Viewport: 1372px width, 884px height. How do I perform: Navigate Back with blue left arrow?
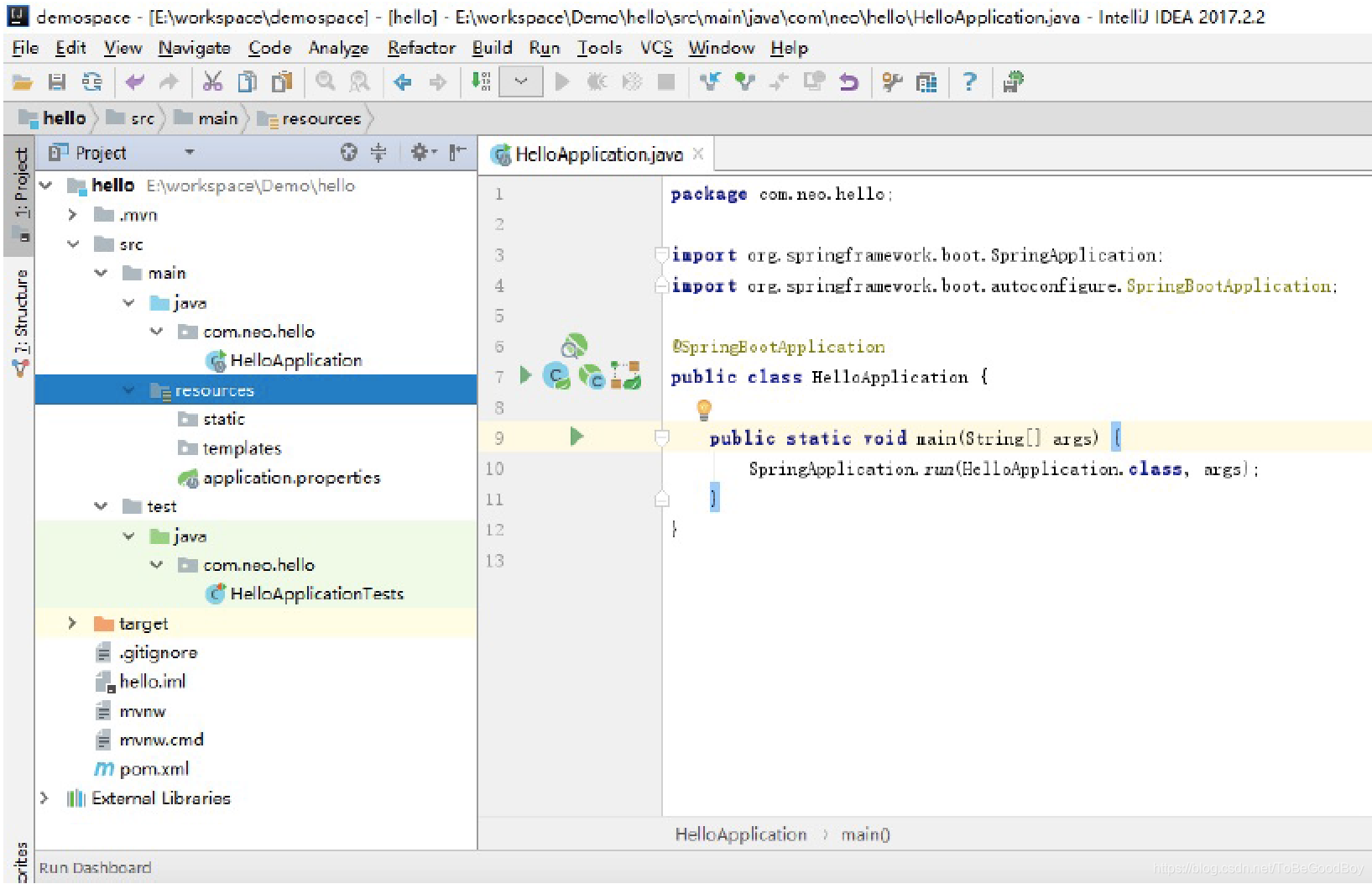pyautogui.click(x=403, y=82)
